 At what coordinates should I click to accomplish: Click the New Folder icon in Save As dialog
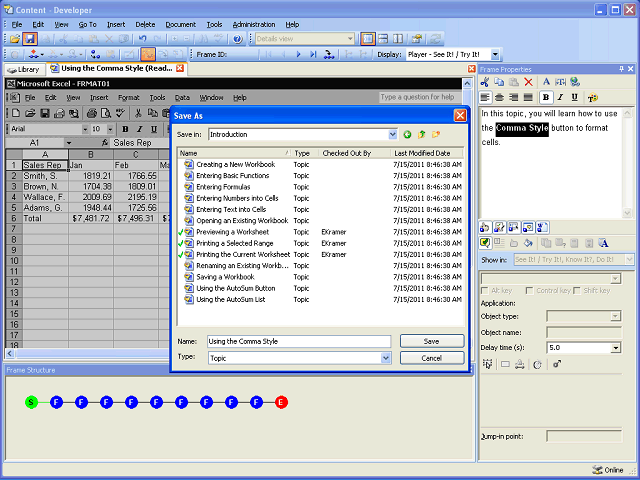(436, 134)
